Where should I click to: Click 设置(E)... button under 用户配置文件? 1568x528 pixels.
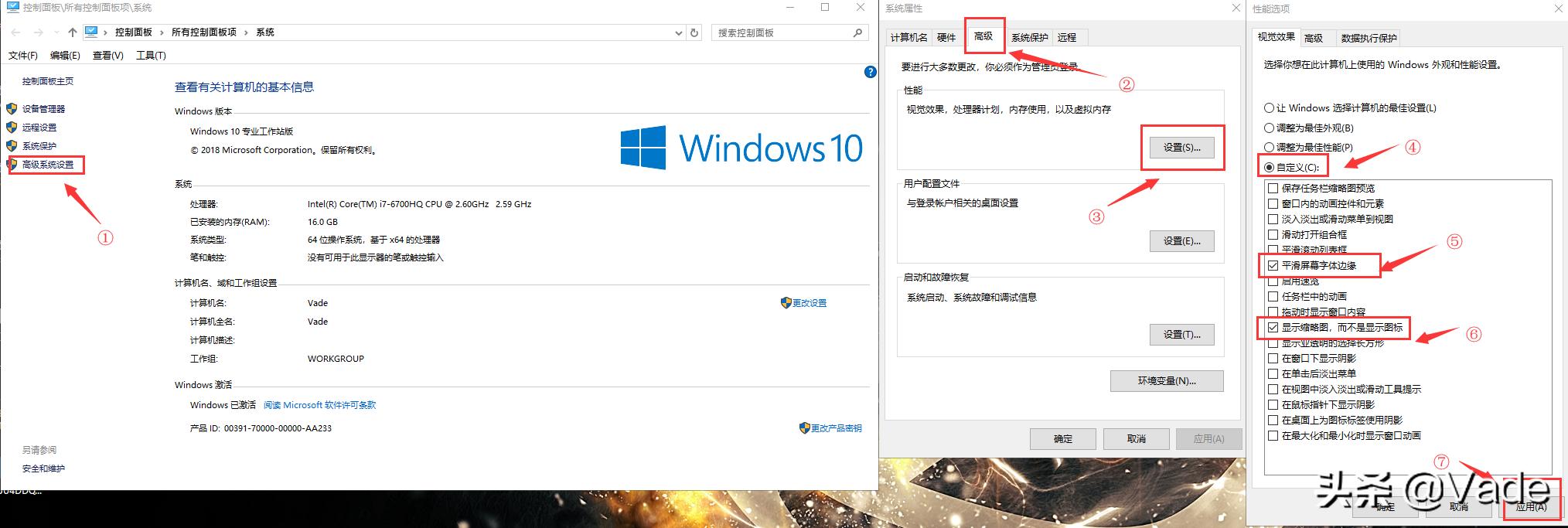tap(1181, 241)
